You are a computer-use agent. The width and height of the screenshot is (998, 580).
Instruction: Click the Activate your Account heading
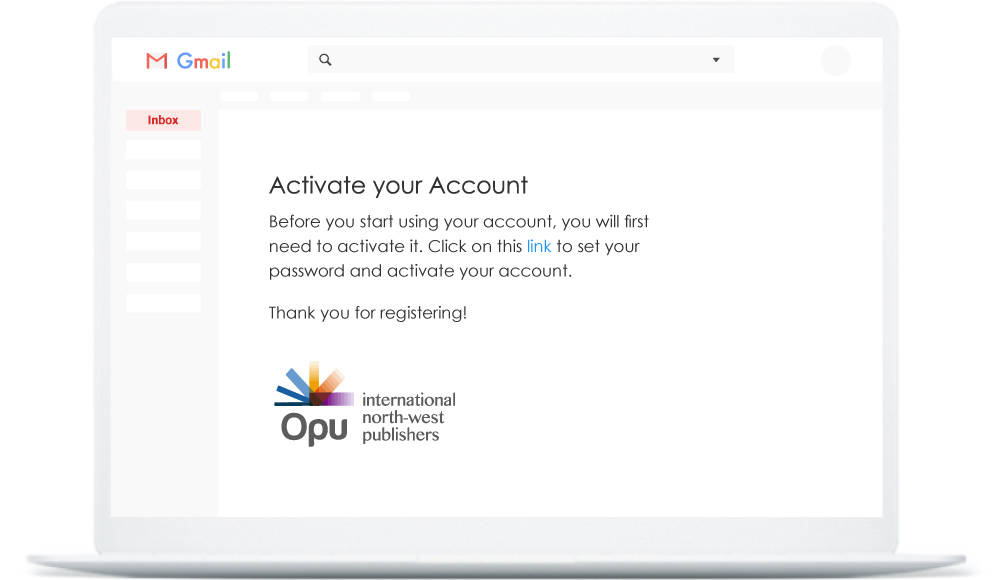click(398, 186)
